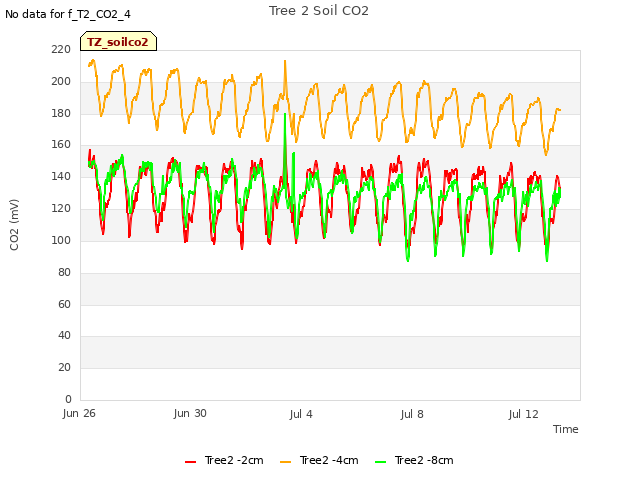Click the Jun 26 x-axis tick label

(79, 413)
